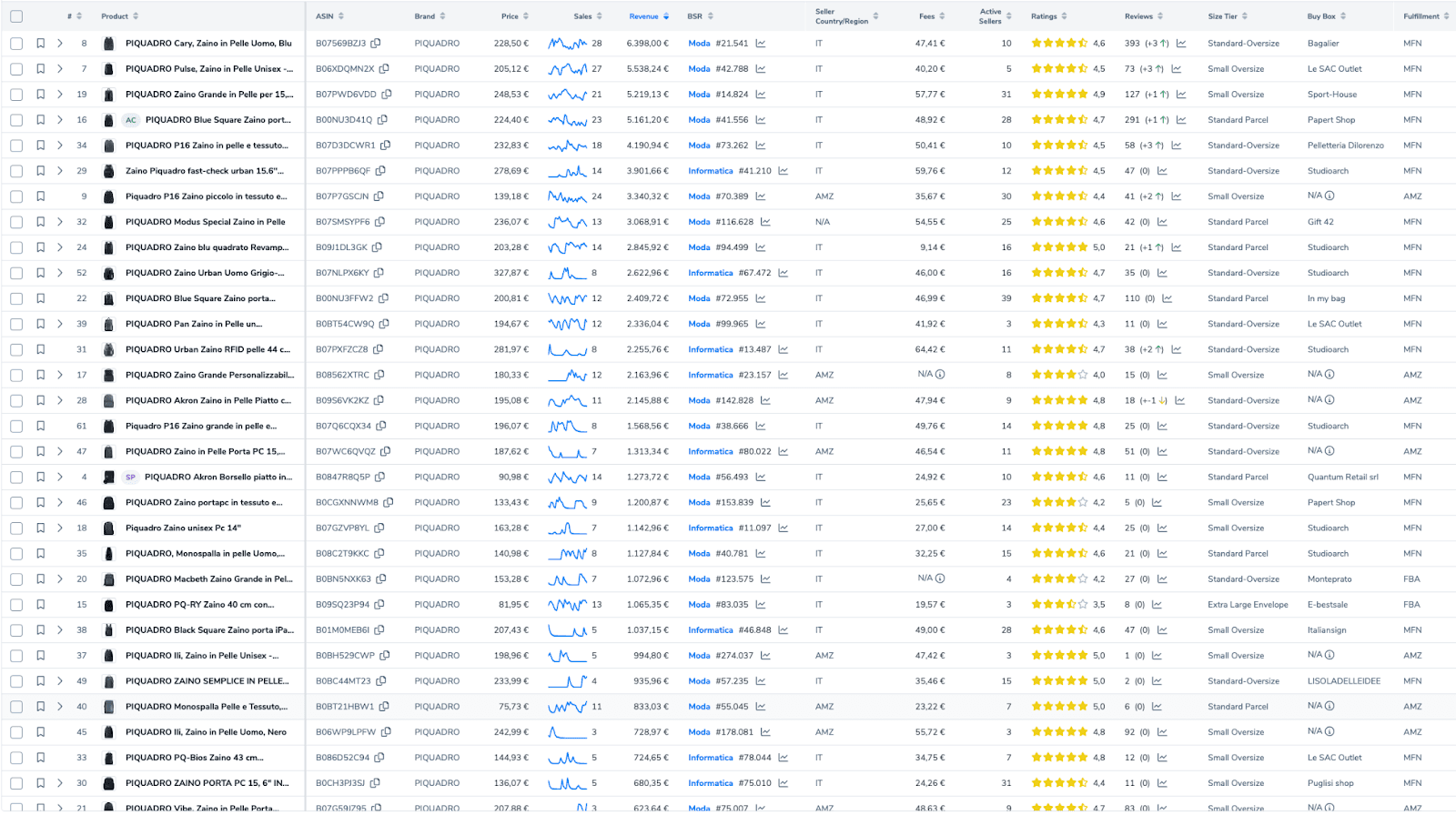Bookmark the Piquadro P16 Zaino grande row
This screenshot has width=1456, height=825.
point(41,426)
